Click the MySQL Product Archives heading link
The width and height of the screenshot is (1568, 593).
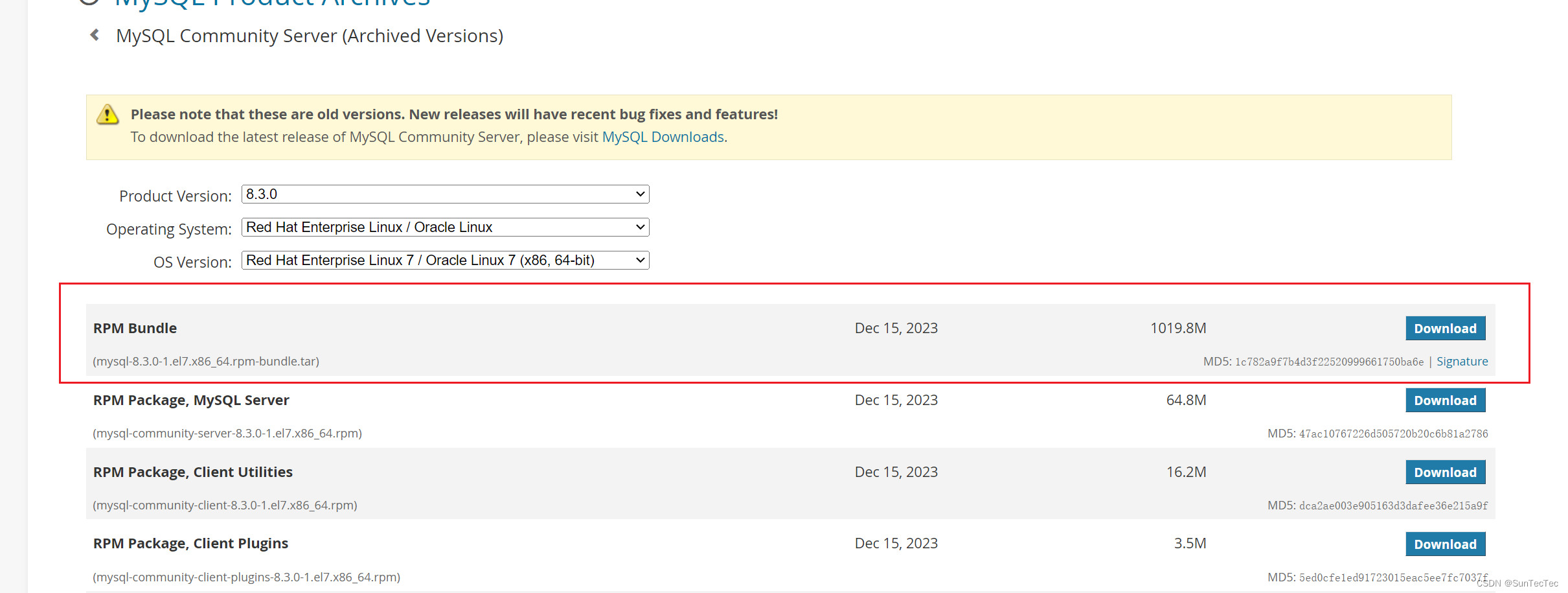pyautogui.click(x=272, y=3)
